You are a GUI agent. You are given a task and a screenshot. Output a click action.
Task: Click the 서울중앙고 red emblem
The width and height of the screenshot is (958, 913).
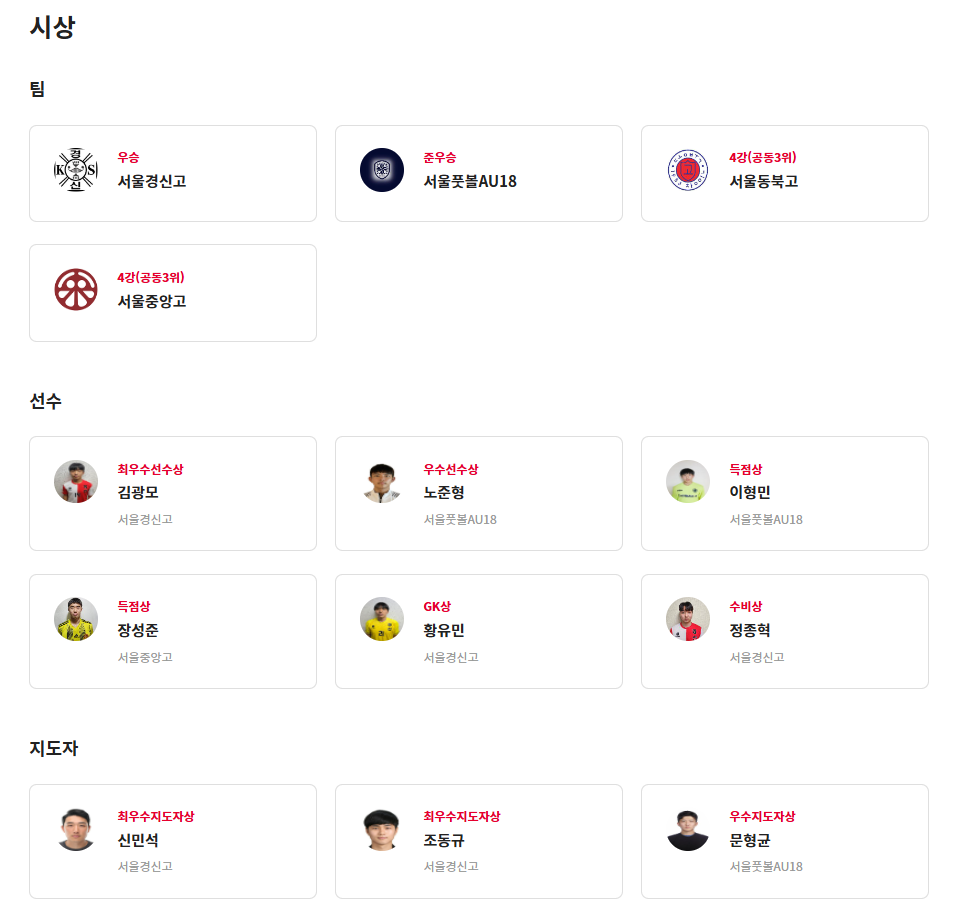(76, 290)
